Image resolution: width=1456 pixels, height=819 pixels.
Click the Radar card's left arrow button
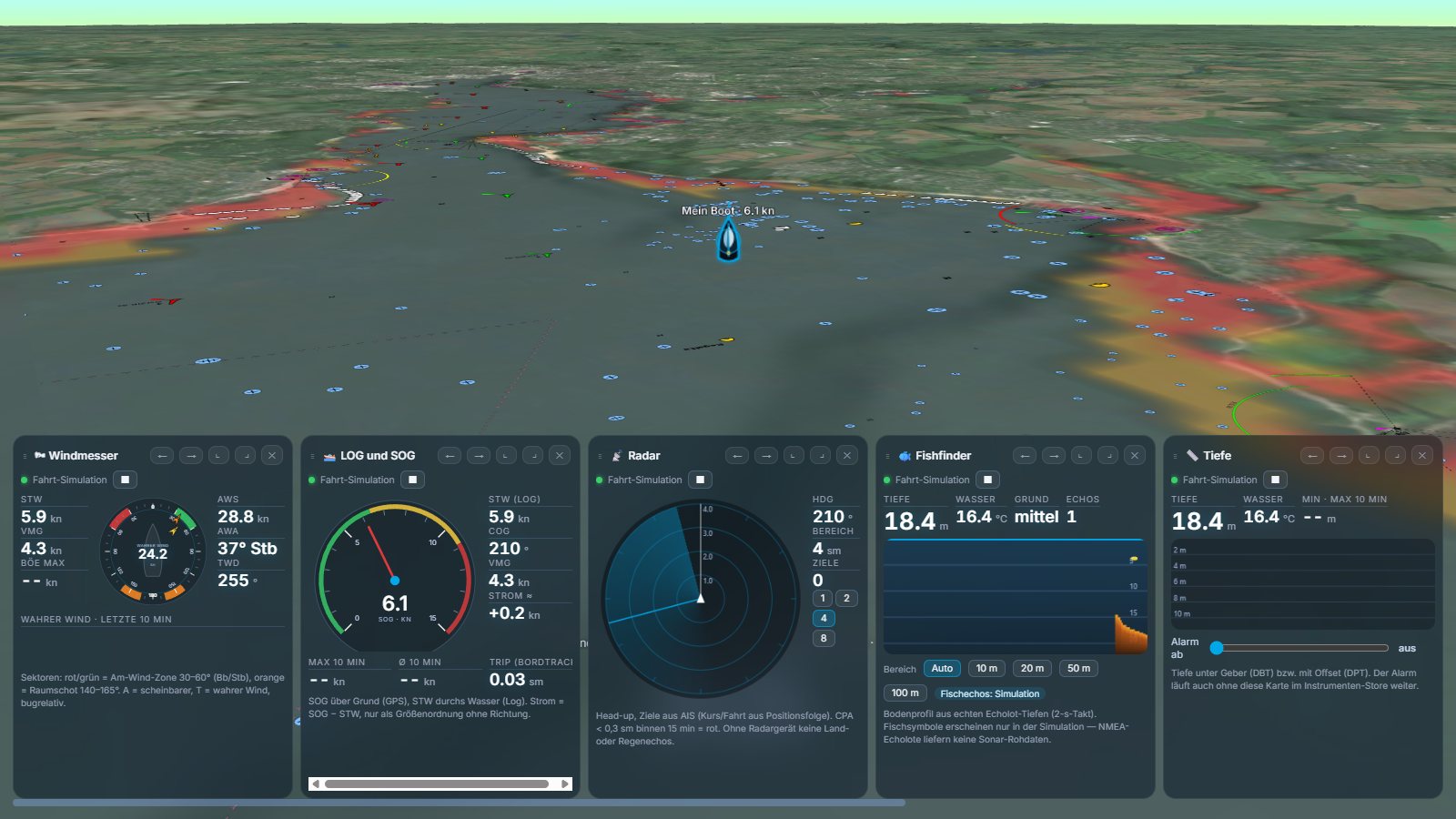point(737,455)
